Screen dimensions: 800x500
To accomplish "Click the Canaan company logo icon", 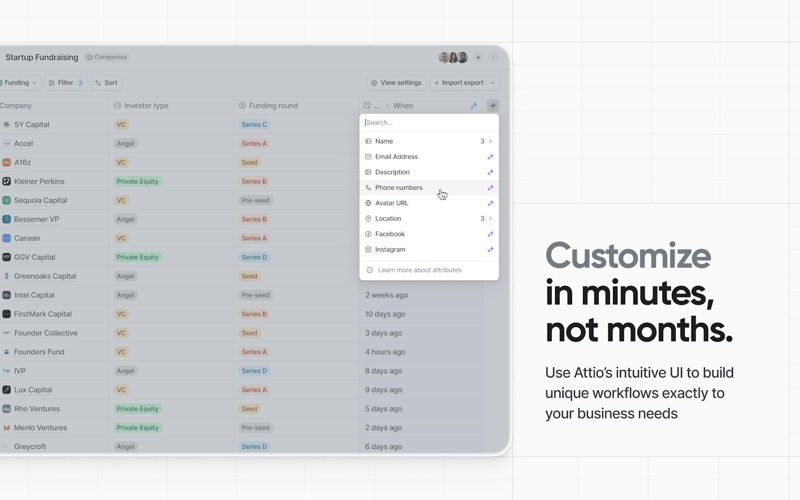I will [x=6, y=238].
